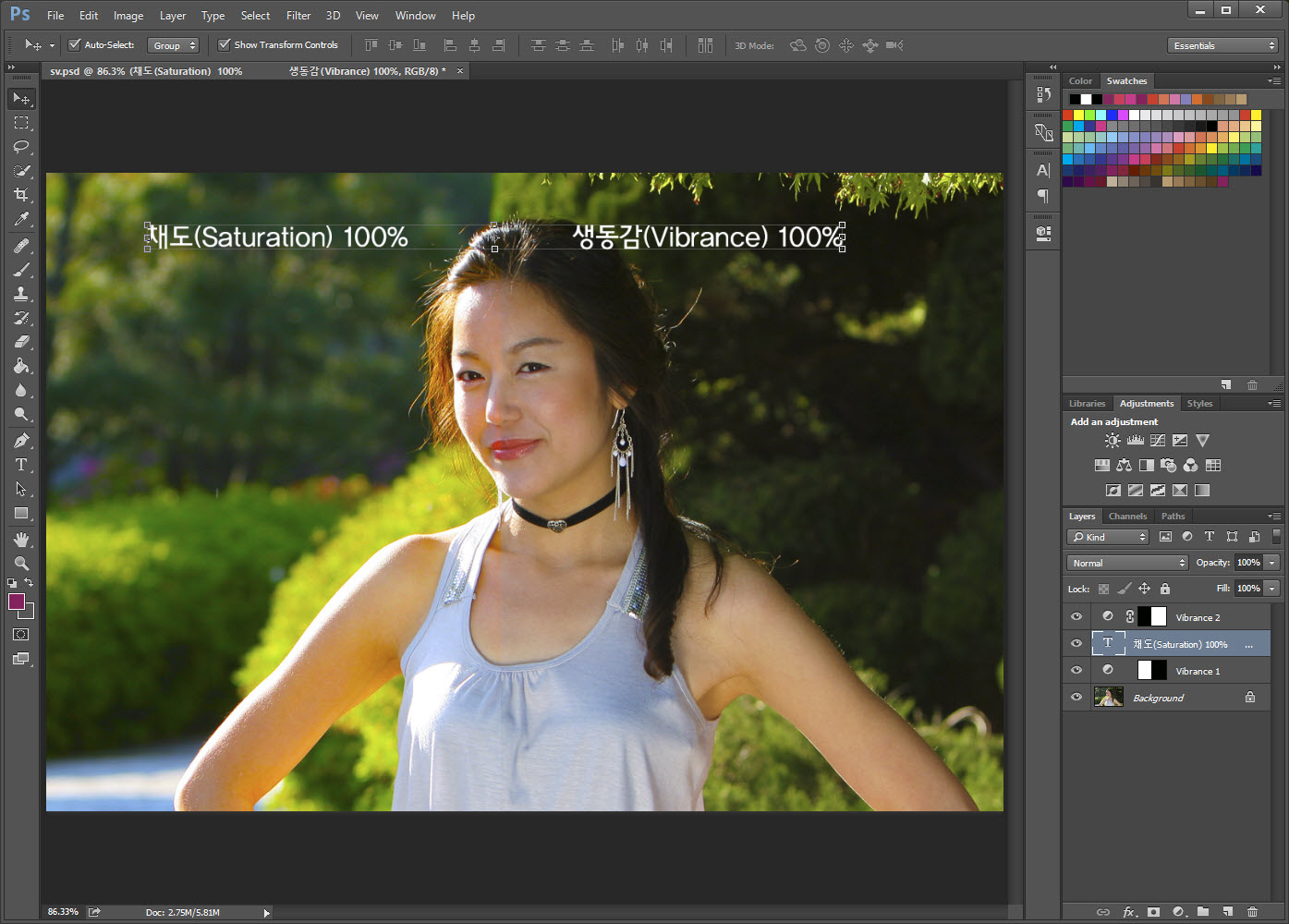Switch to the Paths tab
Screen dimensions: 1289x924
click(1173, 517)
